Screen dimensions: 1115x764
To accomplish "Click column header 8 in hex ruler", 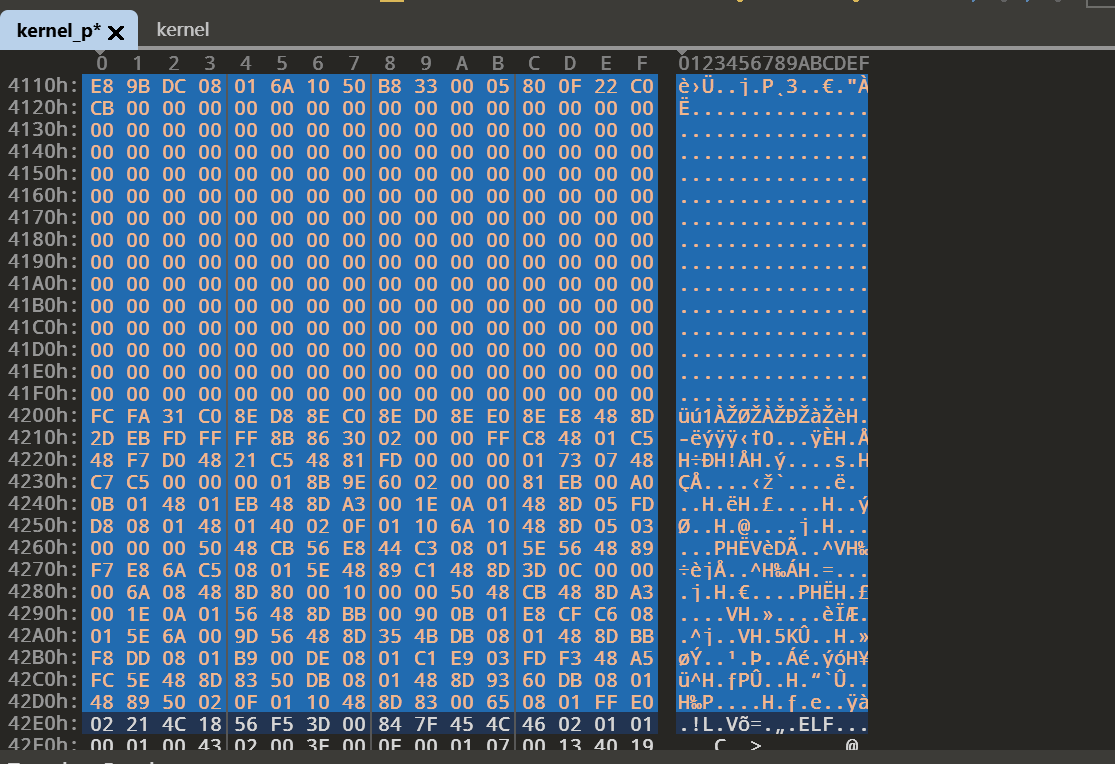I will (x=389, y=64).
